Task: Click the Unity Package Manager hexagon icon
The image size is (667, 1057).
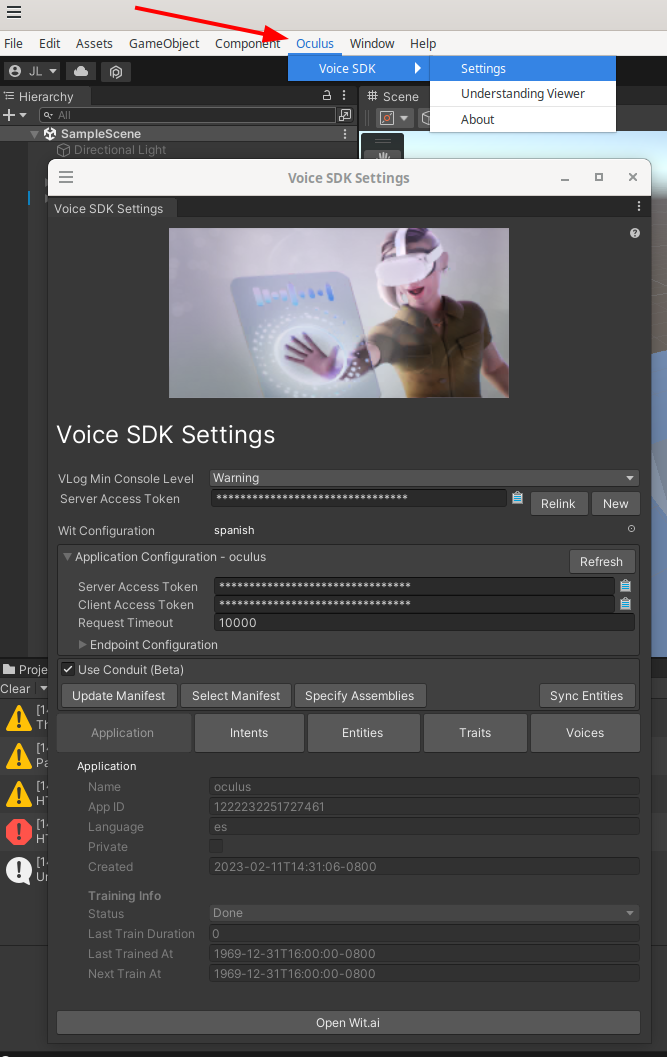Action: coord(116,71)
